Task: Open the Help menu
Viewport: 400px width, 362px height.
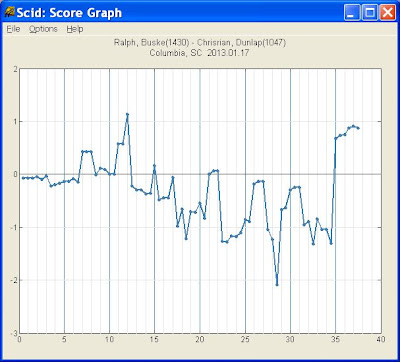Action: (75, 29)
